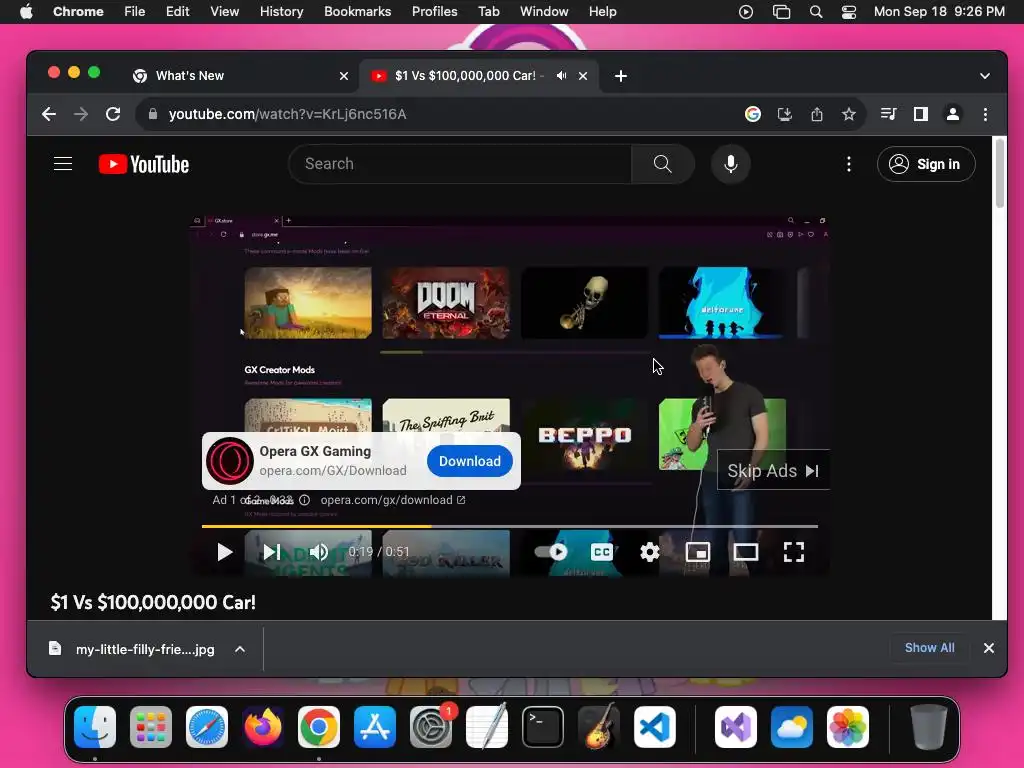
Task: Toggle closed captions CC button
Action: pyautogui.click(x=601, y=552)
